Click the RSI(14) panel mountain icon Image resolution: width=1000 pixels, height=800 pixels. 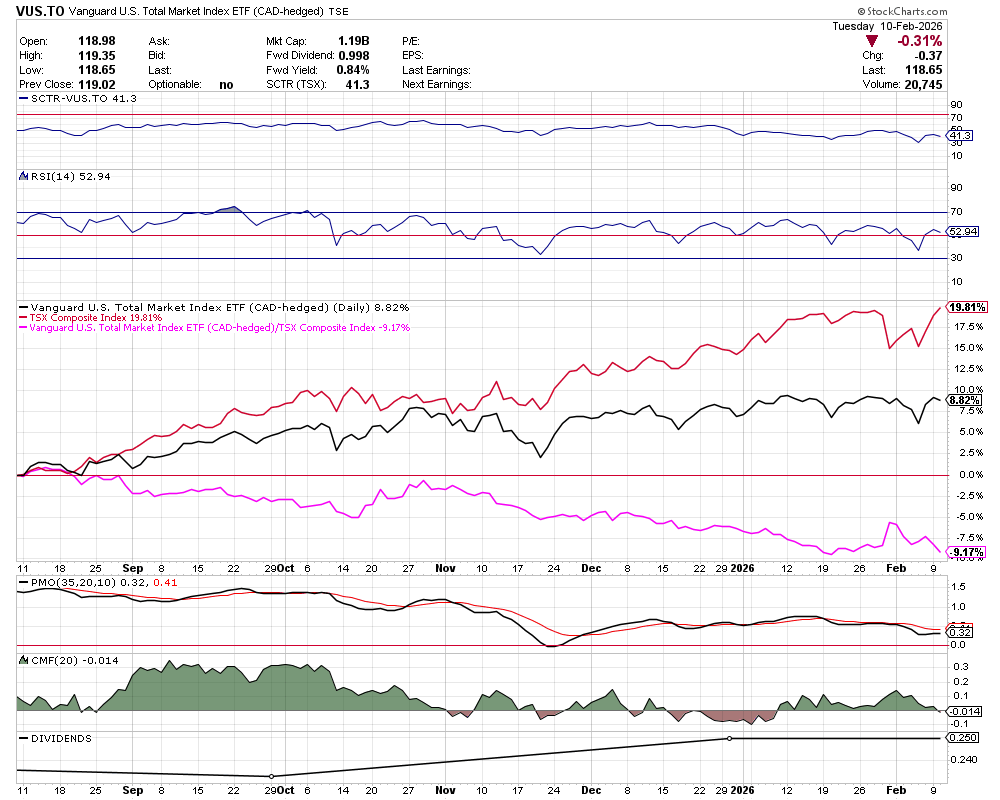pyautogui.click(x=24, y=176)
